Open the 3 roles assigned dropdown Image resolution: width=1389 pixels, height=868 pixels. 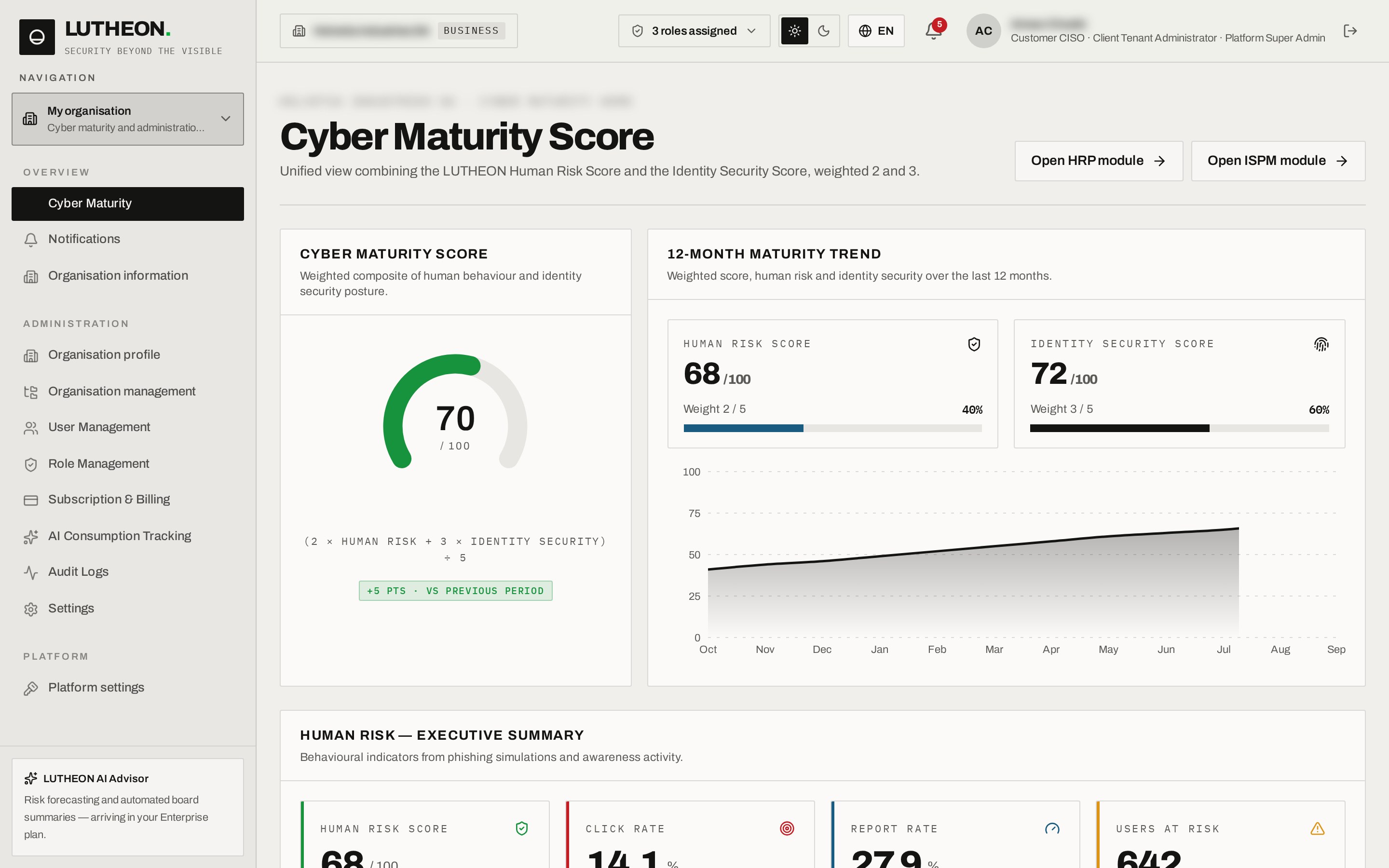[x=694, y=31]
